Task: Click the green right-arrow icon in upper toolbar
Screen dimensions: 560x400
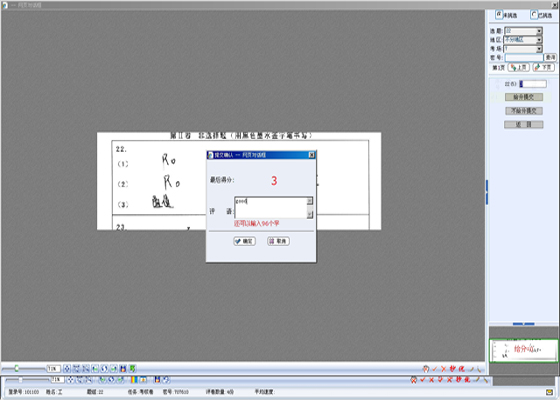Action: point(114,369)
